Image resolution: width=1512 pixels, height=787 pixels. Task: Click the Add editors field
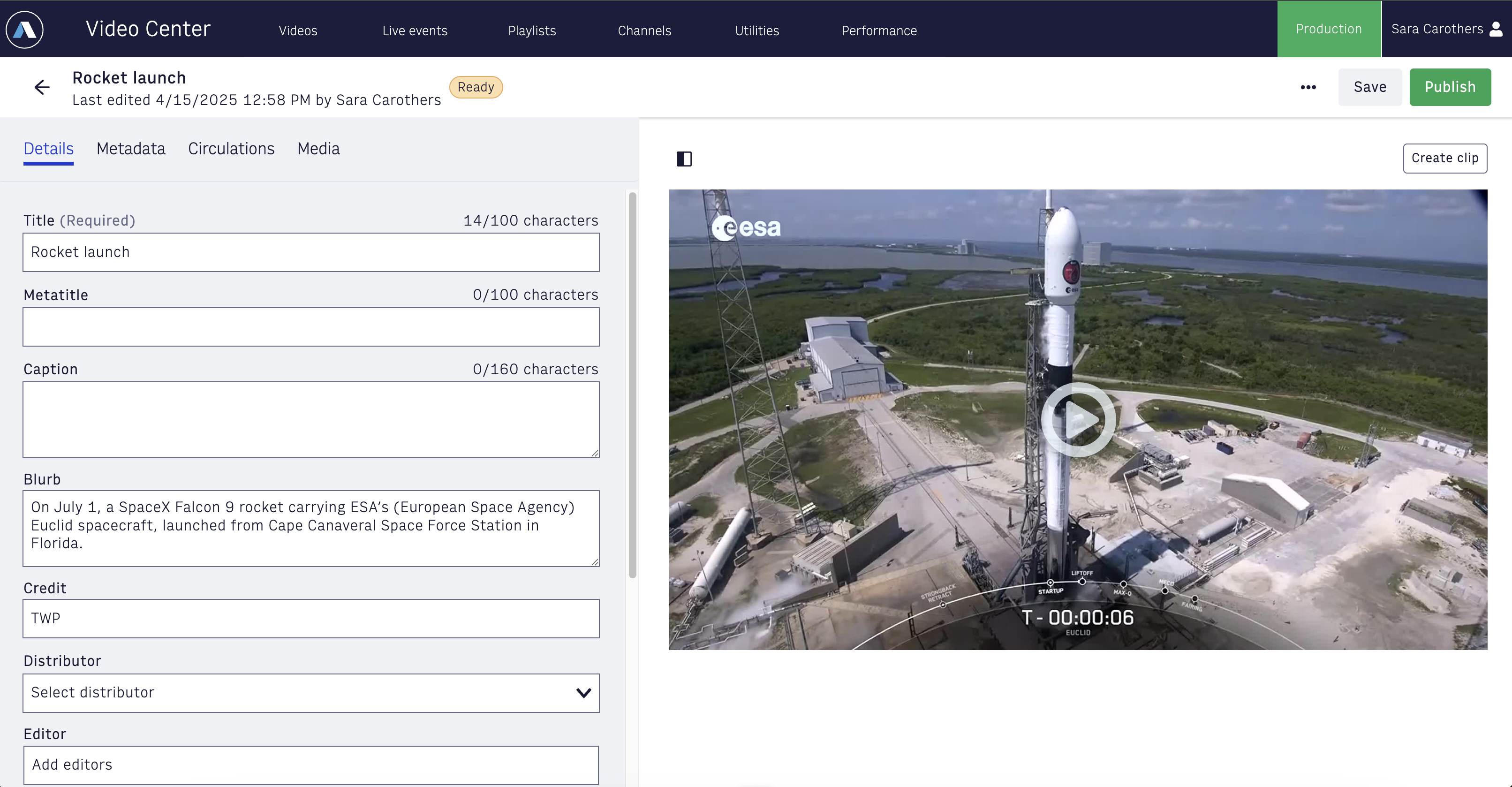[x=311, y=765]
